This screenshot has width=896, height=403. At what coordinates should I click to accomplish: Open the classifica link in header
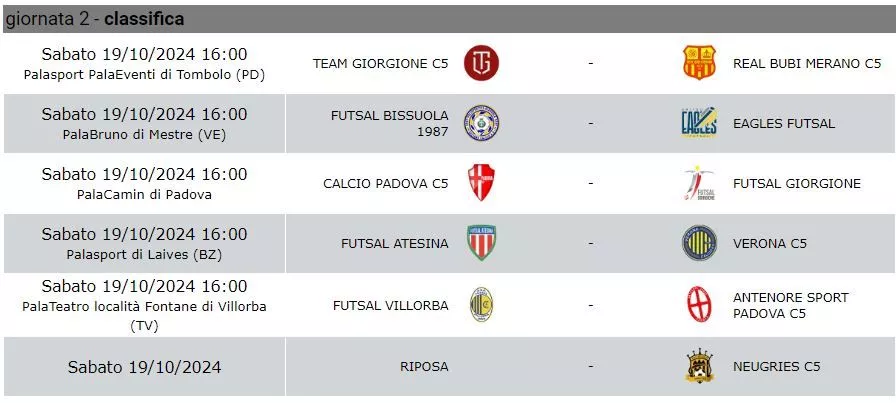(x=144, y=19)
